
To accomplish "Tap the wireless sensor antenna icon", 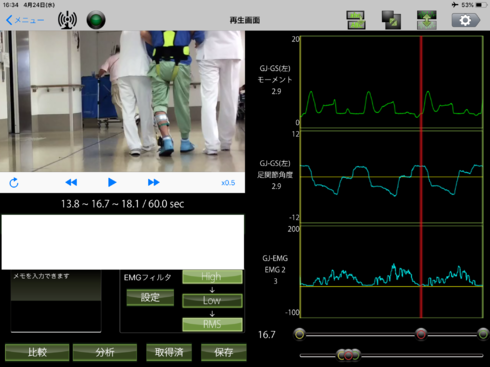I will [x=67, y=20].
